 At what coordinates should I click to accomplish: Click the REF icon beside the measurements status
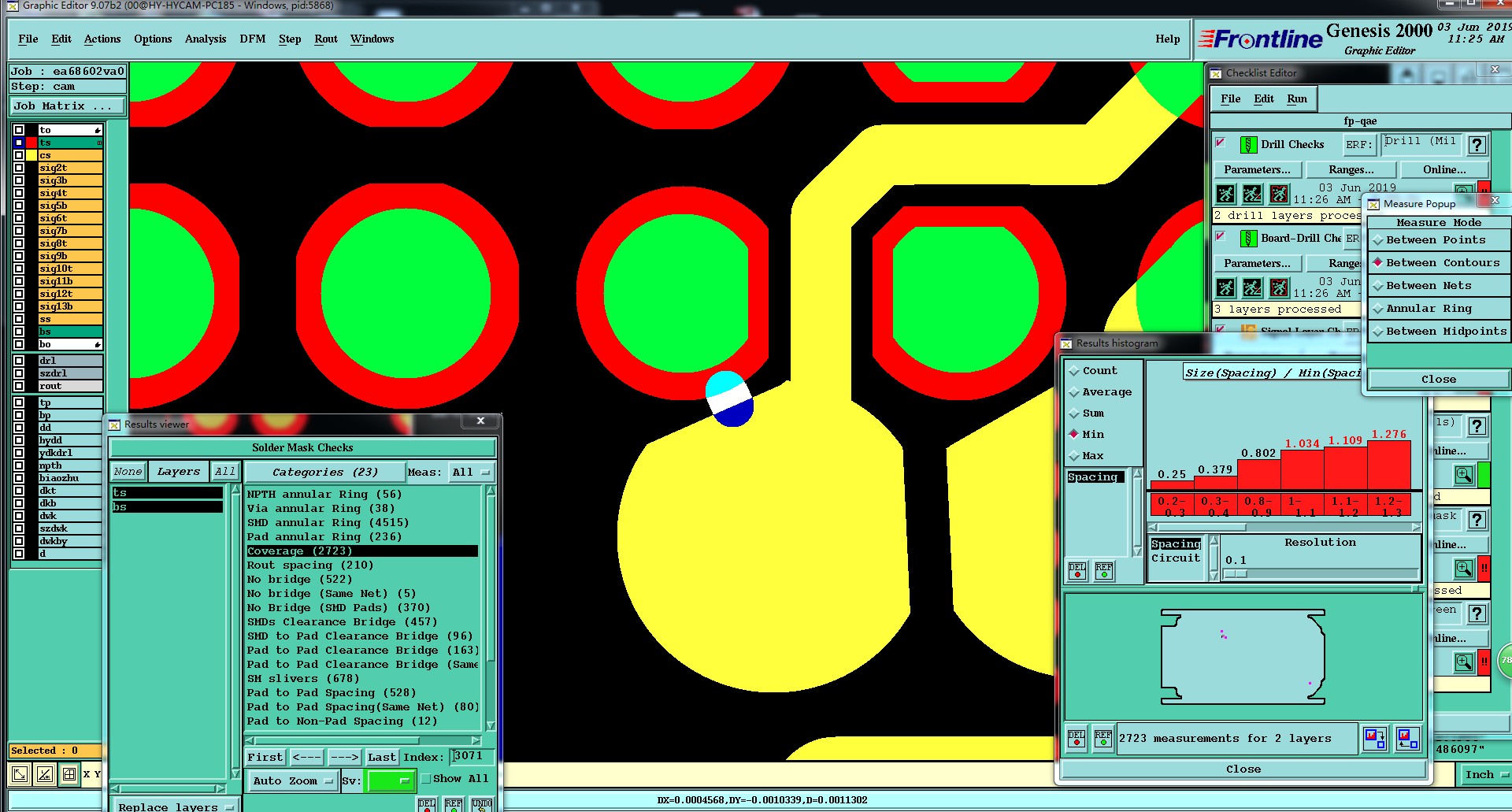tap(1103, 739)
